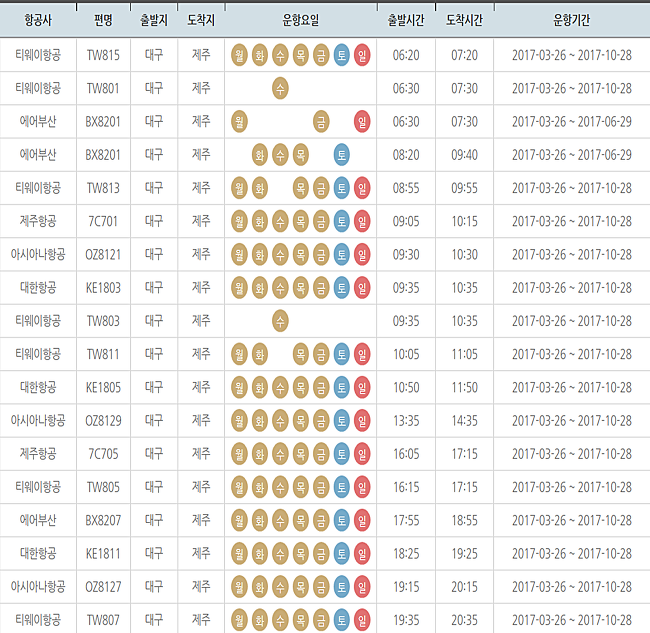Viewport: 650px width, 633px height.
Task: Click the 도착지 column header
Action: tap(201, 20)
